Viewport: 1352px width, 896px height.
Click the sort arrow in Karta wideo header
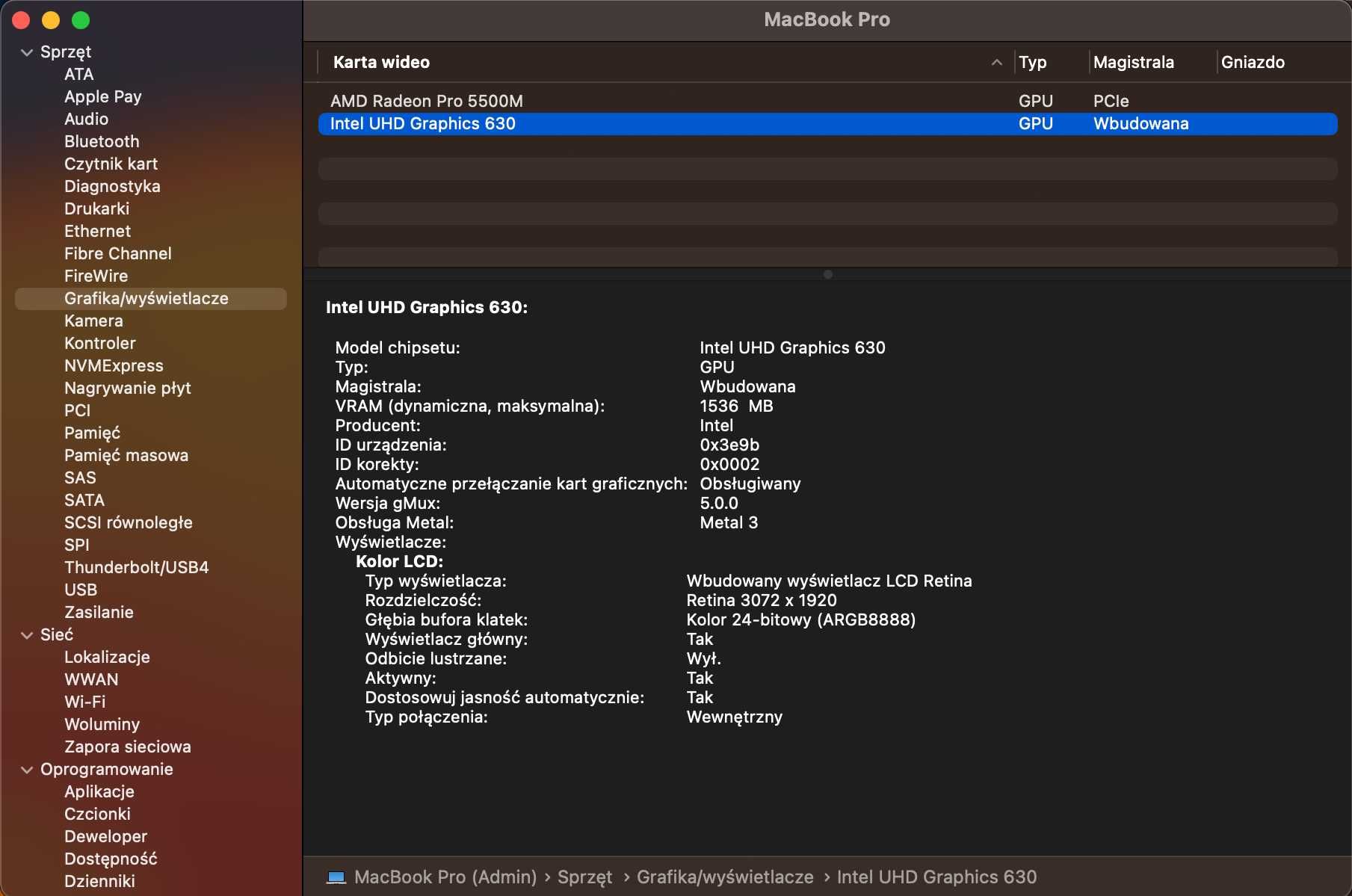tap(996, 63)
